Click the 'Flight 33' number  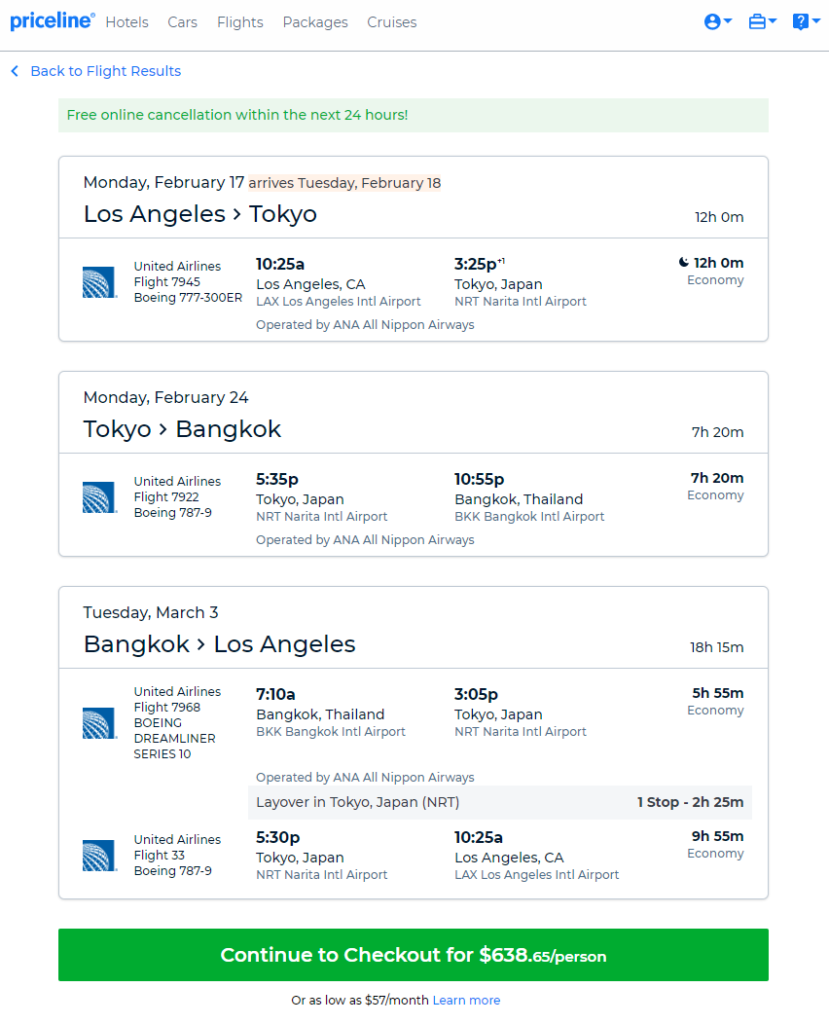pos(159,855)
